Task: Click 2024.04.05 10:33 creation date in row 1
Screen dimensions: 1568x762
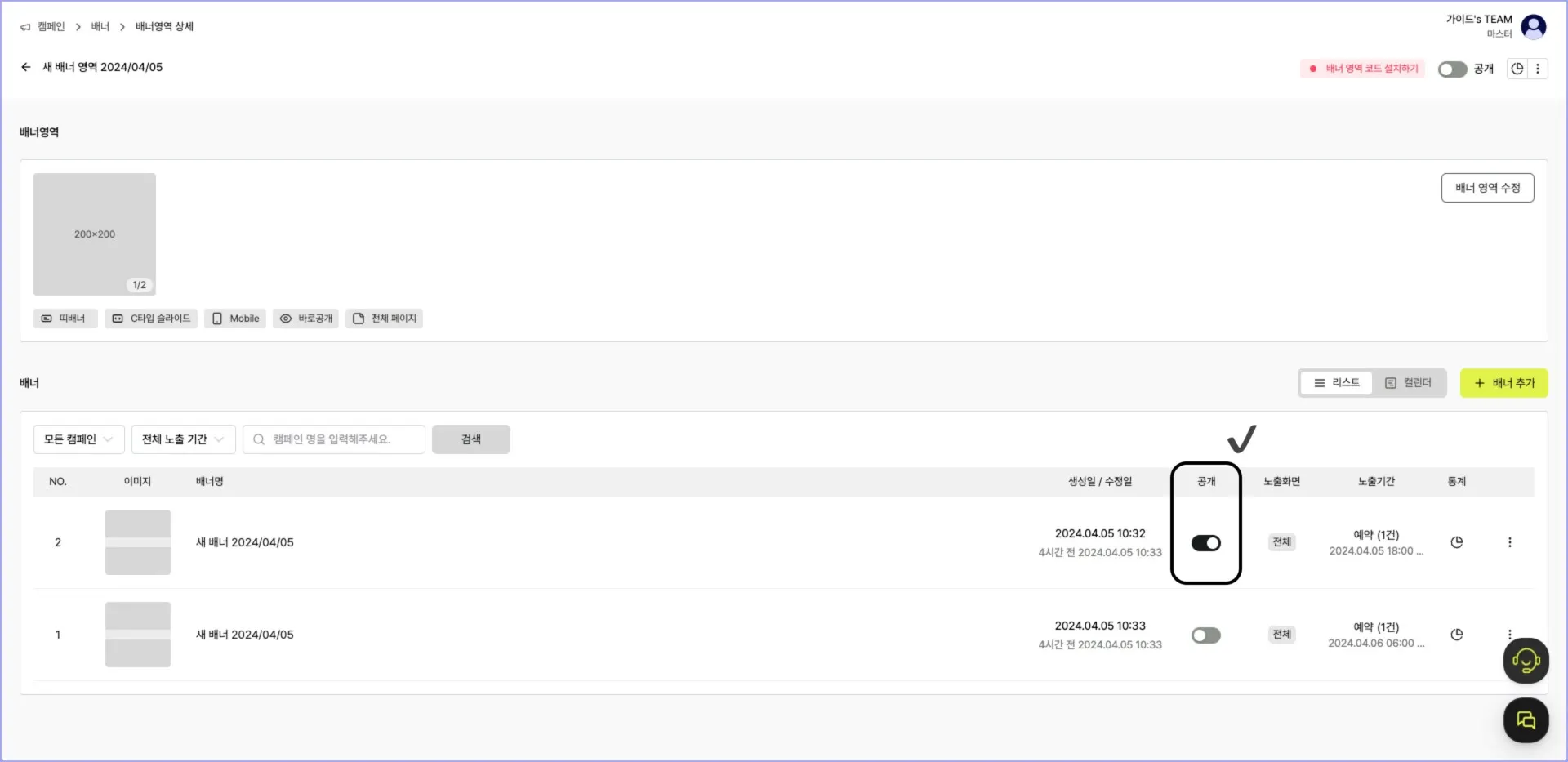Action: click(1100, 626)
